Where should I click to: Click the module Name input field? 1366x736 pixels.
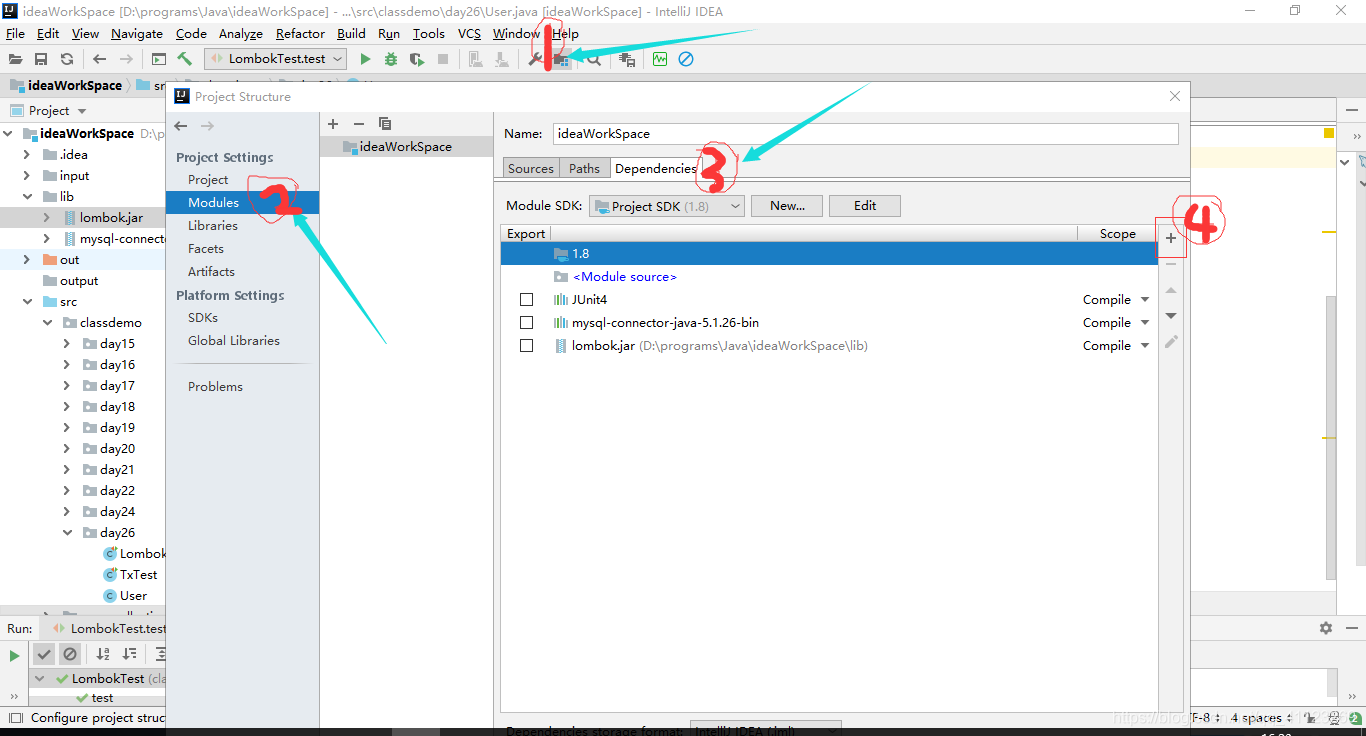pyautogui.click(x=866, y=134)
